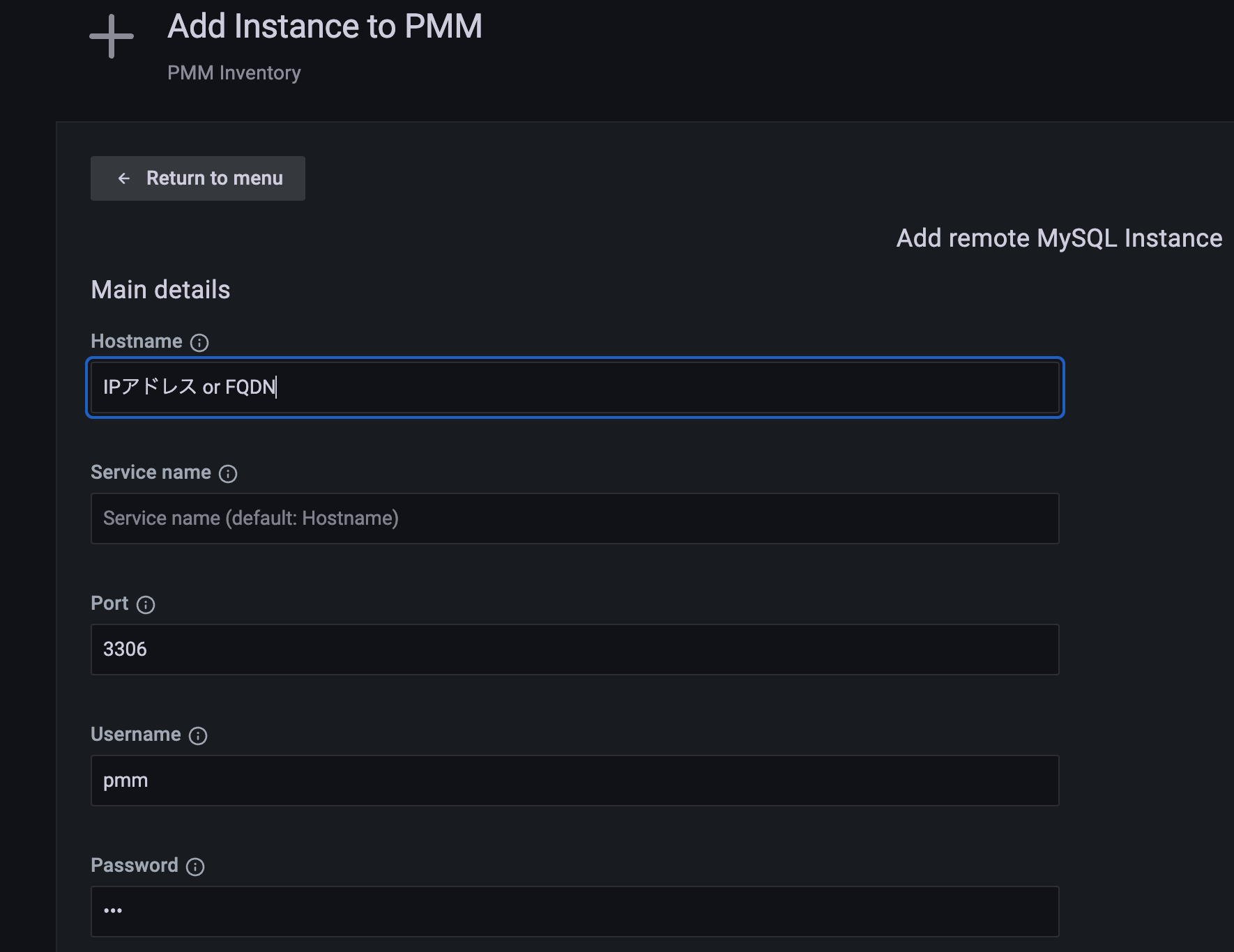
Task: Focus the Hostname input field
Action: pyautogui.click(x=575, y=387)
